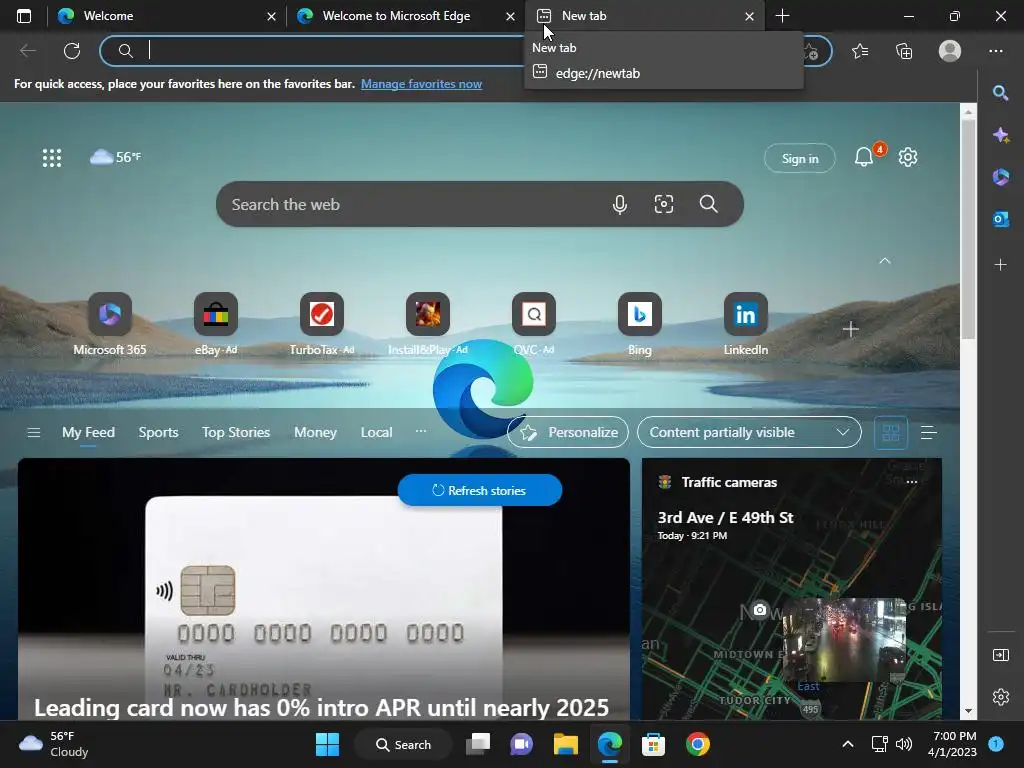Expand Content partially visible dropdown
This screenshot has height=768, width=1024.
pos(749,432)
